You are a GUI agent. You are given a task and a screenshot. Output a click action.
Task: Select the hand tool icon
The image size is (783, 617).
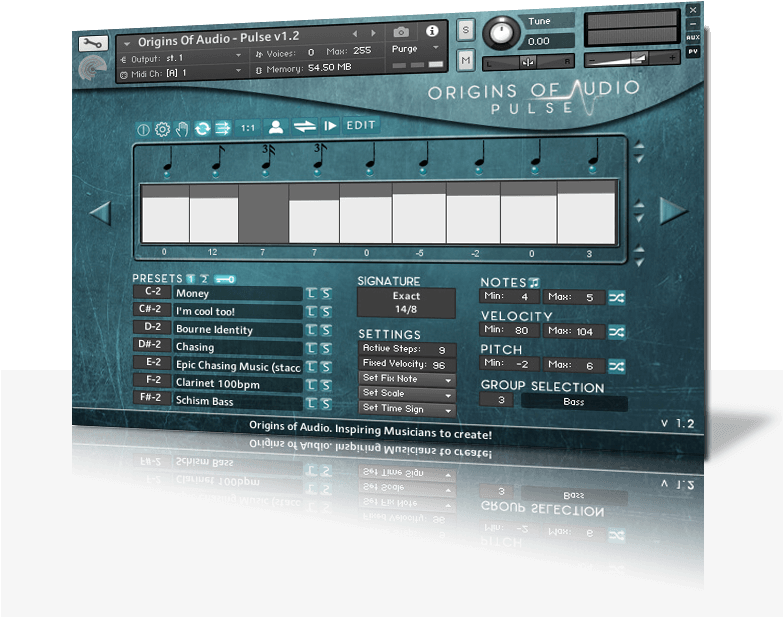(x=182, y=129)
